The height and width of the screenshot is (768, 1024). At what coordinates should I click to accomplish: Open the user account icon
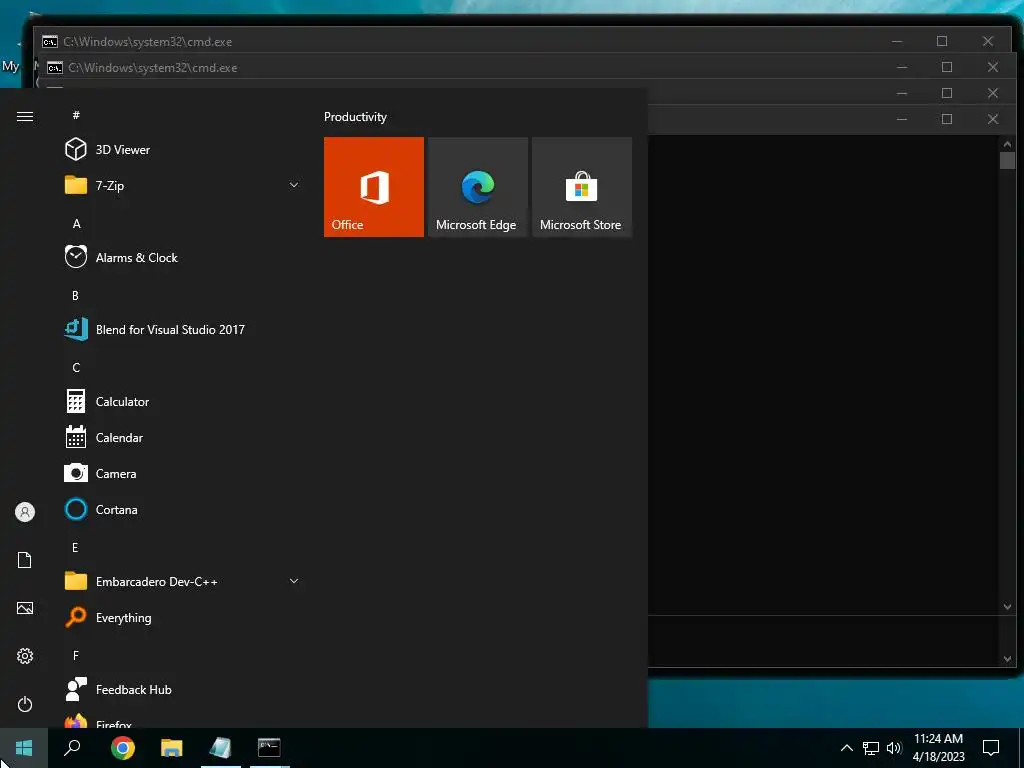24,512
